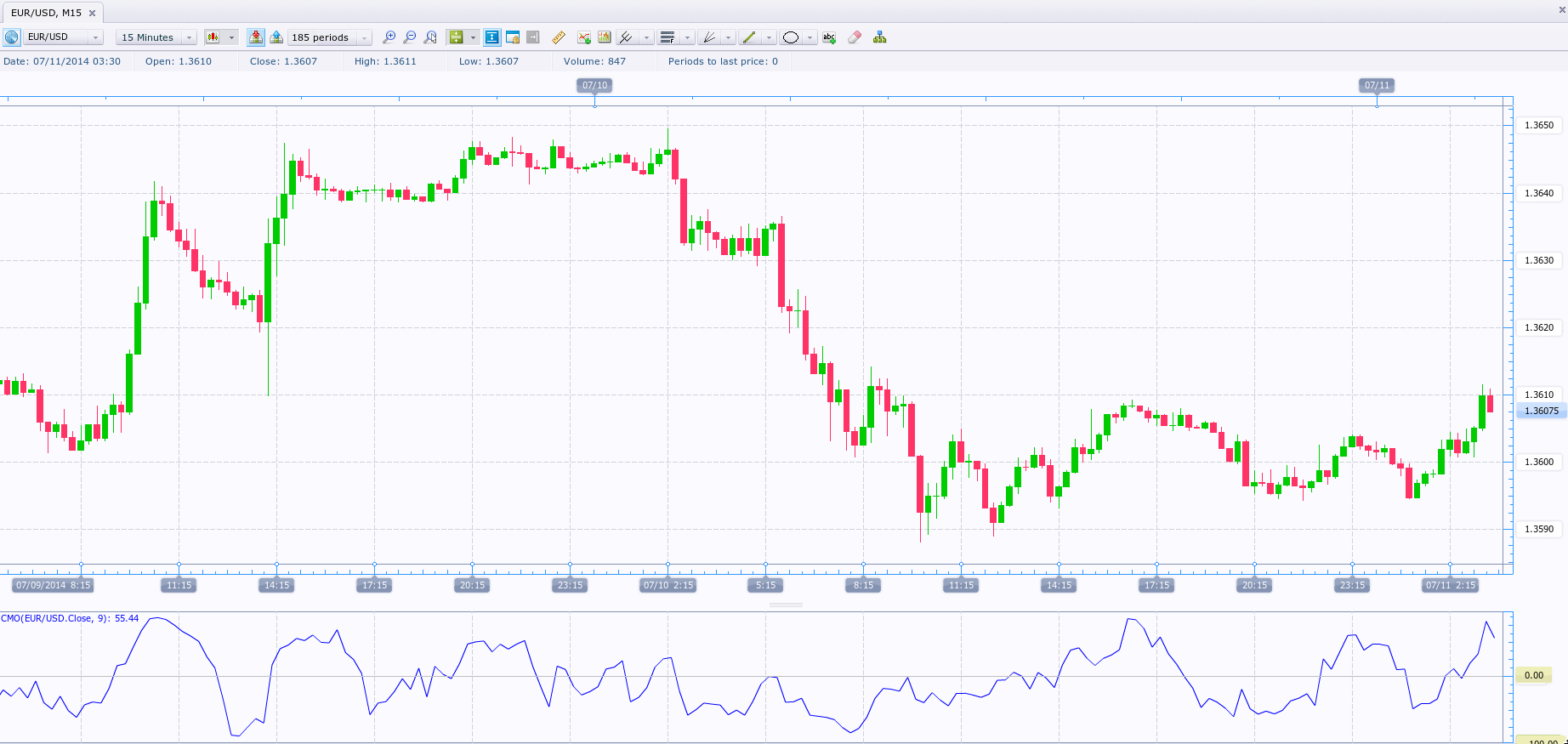1568x744 pixels.
Task: Toggle the blue auto-scale vertical button
Action: [x=491, y=37]
